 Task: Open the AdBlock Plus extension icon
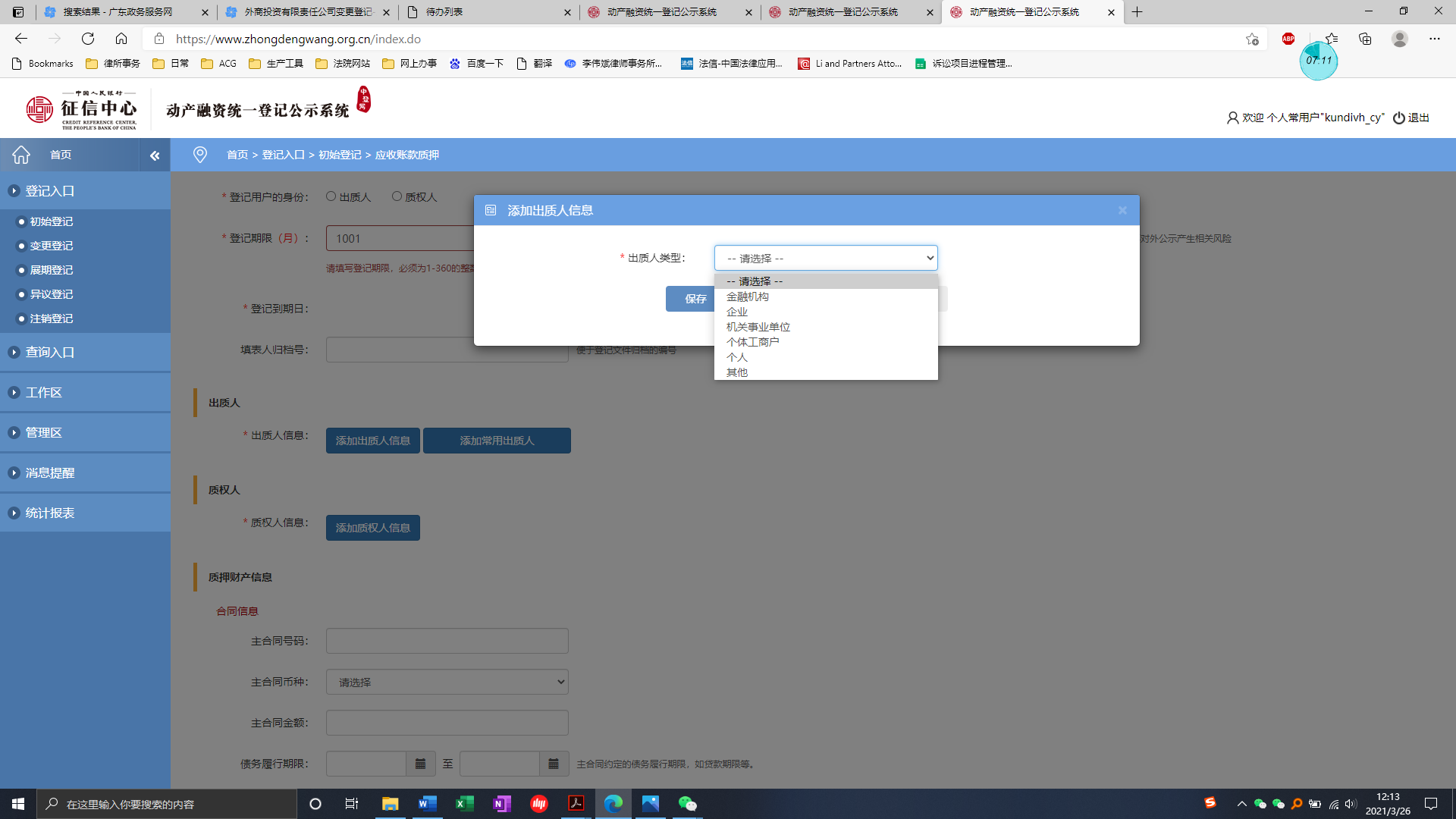pyautogui.click(x=1288, y=39)
